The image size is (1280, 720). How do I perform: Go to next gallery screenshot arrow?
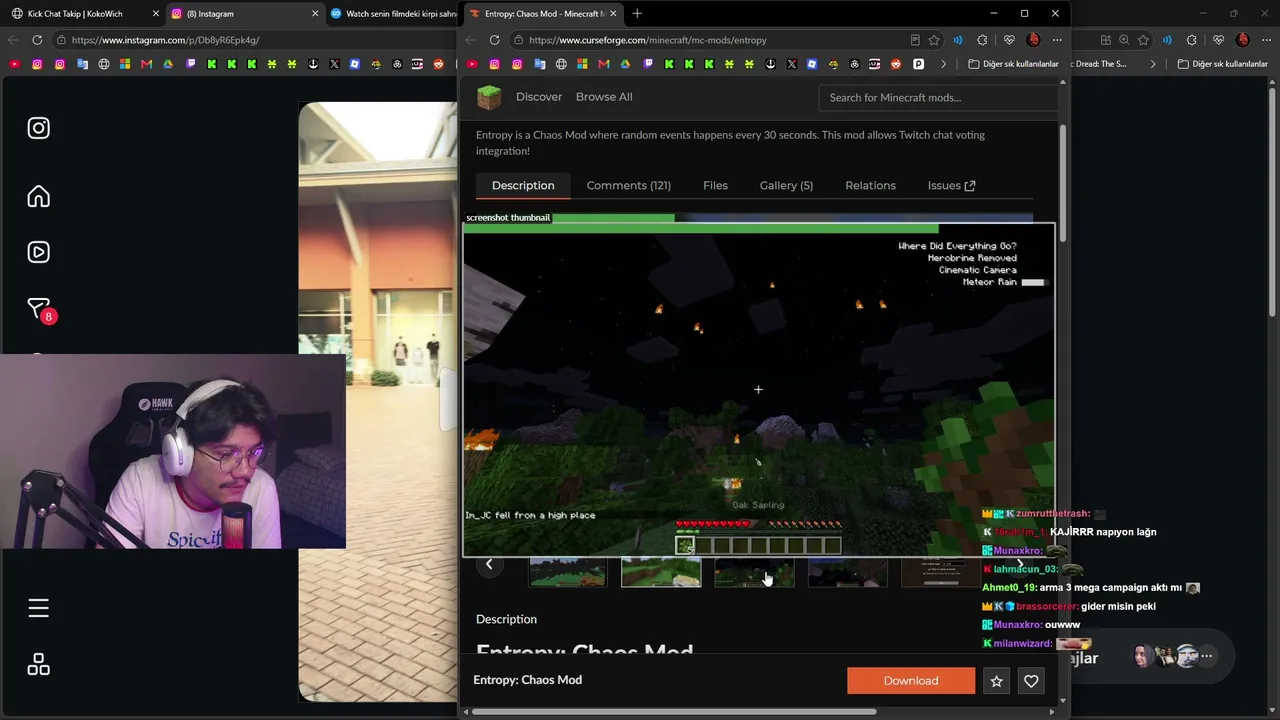(1020, 564)
